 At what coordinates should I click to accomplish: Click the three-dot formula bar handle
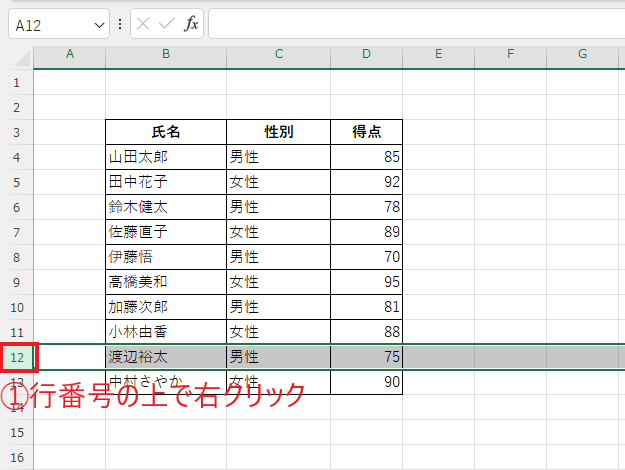point(120,24)
